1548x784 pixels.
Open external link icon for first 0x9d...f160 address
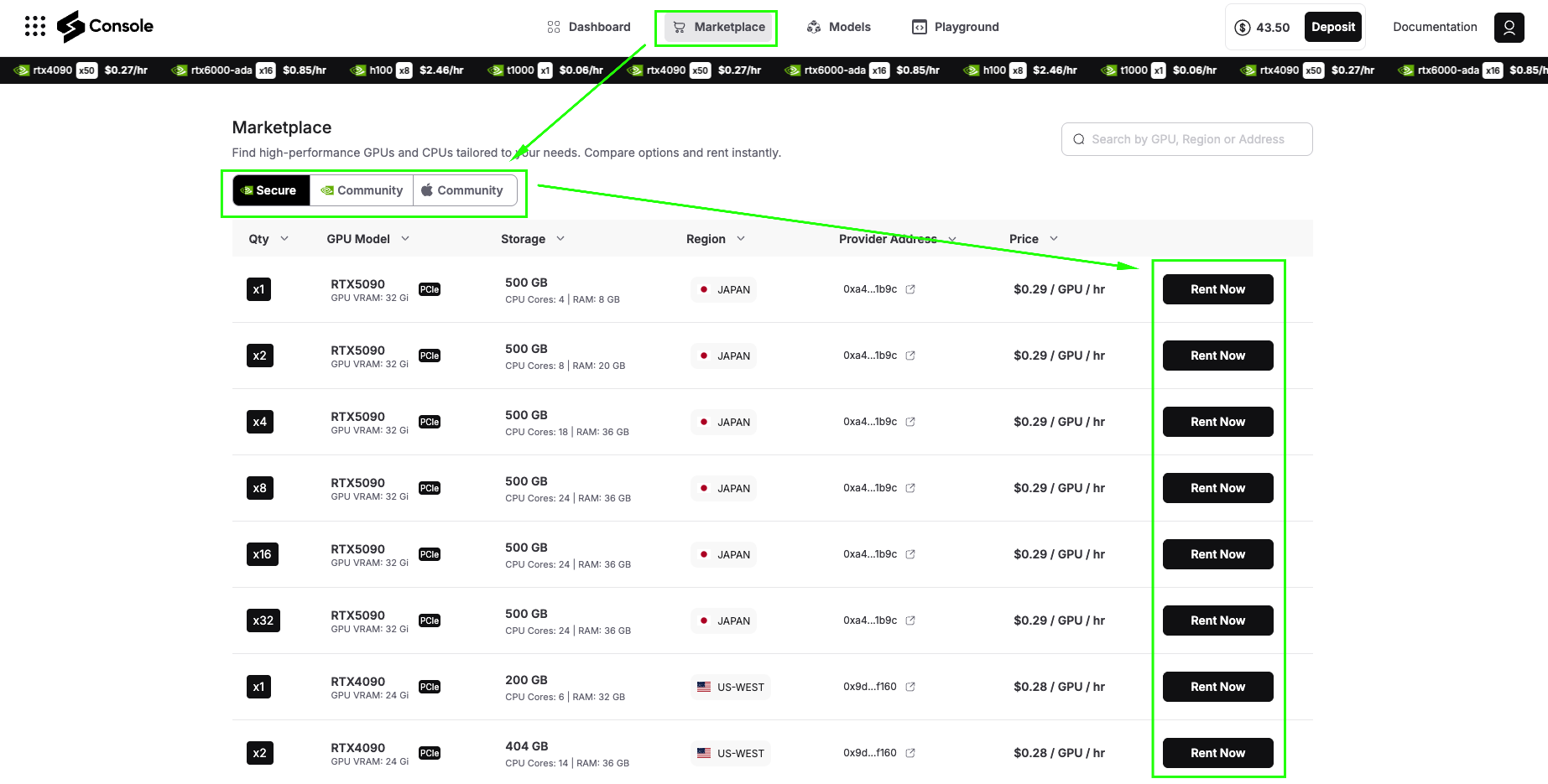tap(910, 687)
